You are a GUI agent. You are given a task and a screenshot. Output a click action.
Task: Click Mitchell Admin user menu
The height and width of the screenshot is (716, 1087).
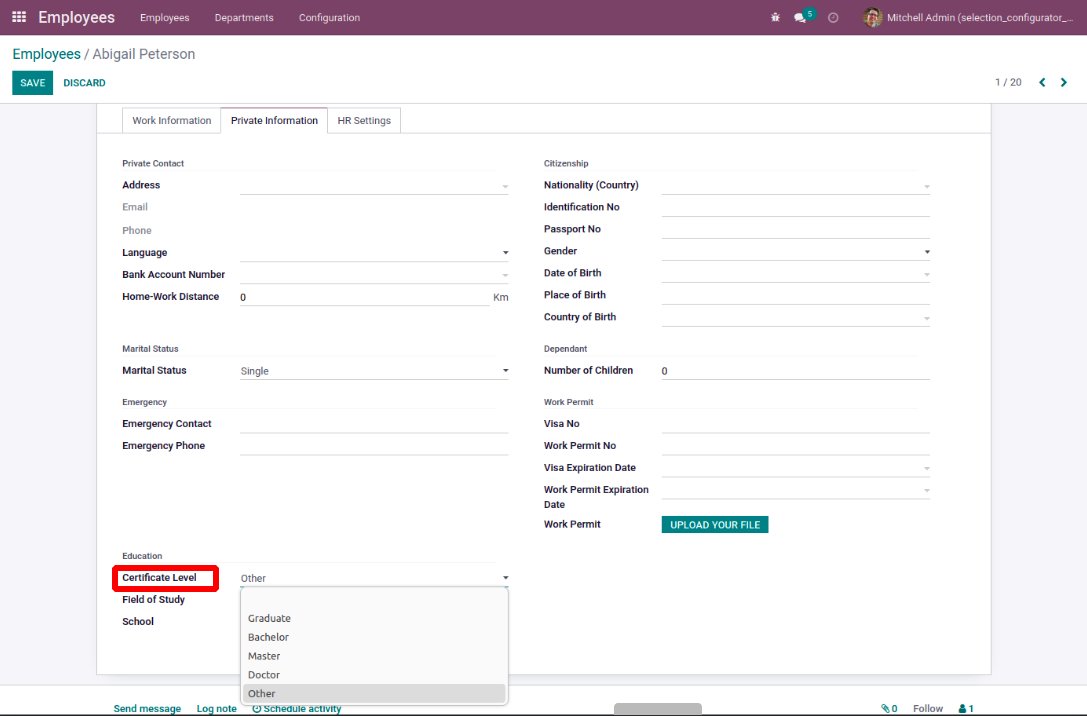coord(969,17)
